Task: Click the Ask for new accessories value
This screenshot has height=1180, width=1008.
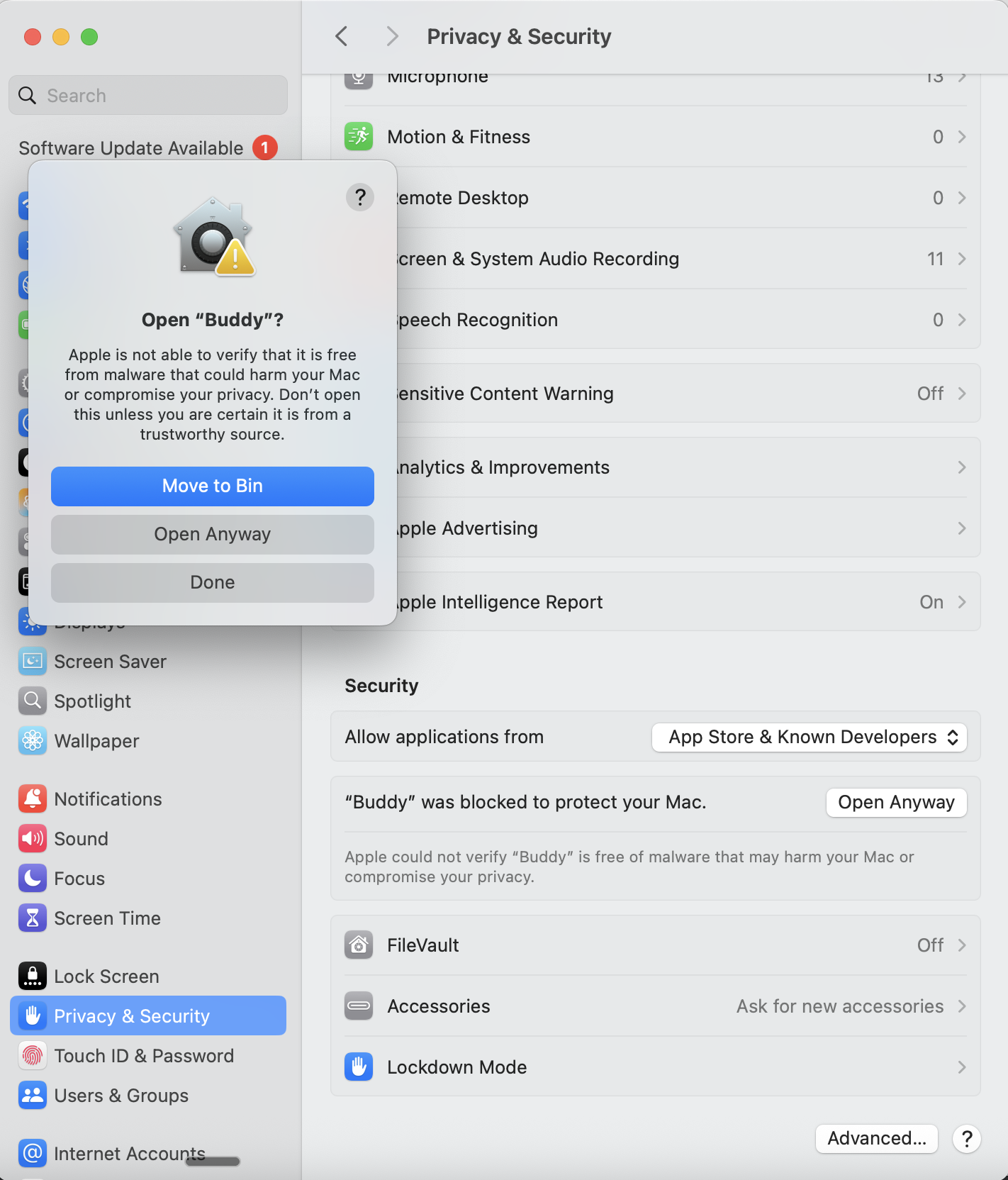Action: tap(840, 1006)
